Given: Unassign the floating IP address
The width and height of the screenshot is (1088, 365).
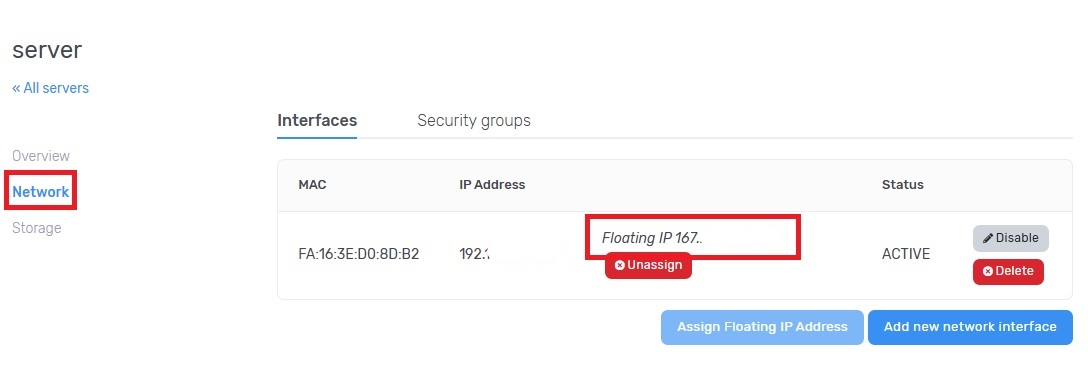Looking at the screenshot, I should (x=648, y=265).
